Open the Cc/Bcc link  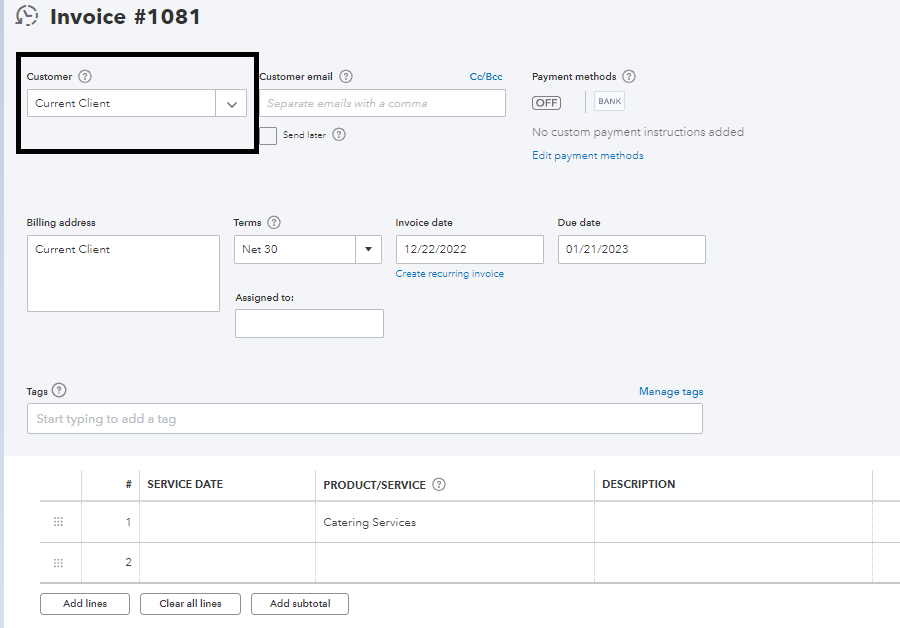(486, 76)
